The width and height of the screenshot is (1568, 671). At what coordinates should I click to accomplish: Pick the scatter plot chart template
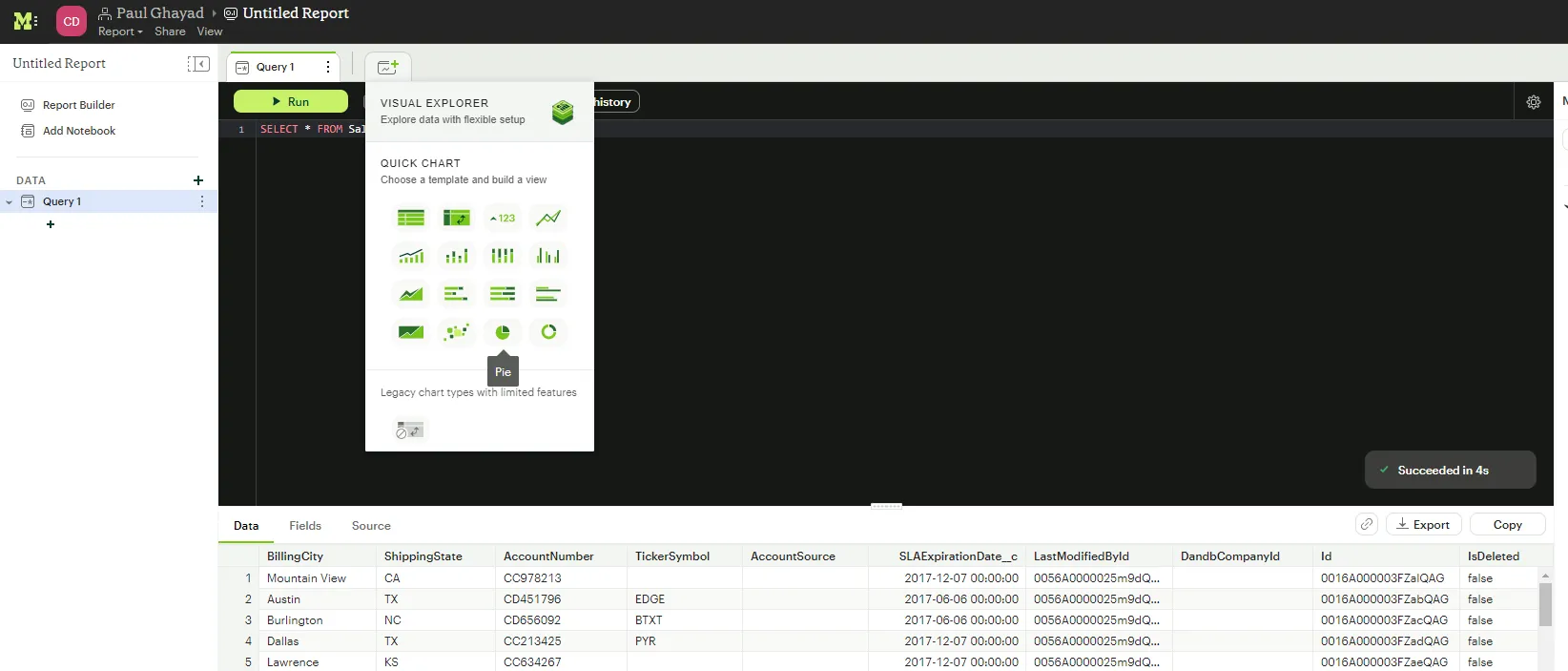click(x=457, y=332)
